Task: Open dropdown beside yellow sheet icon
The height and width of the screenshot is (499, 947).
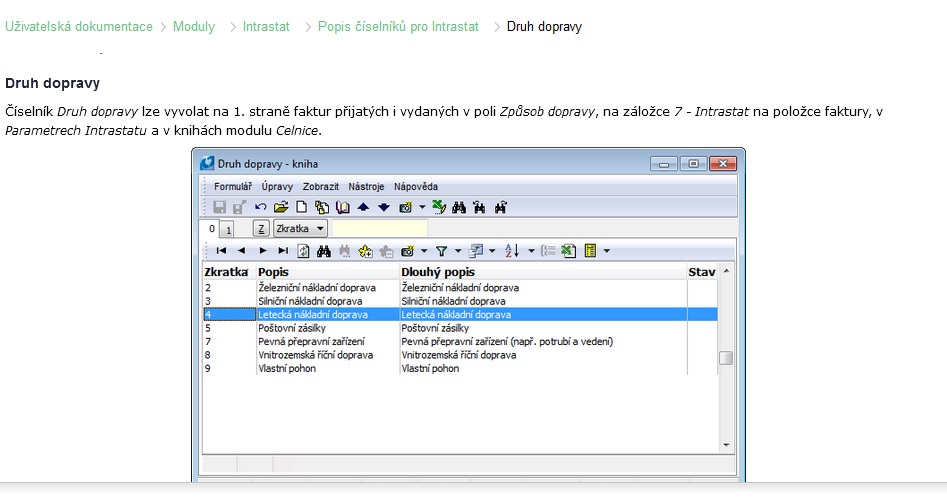Action: click(x=606, y=251)
